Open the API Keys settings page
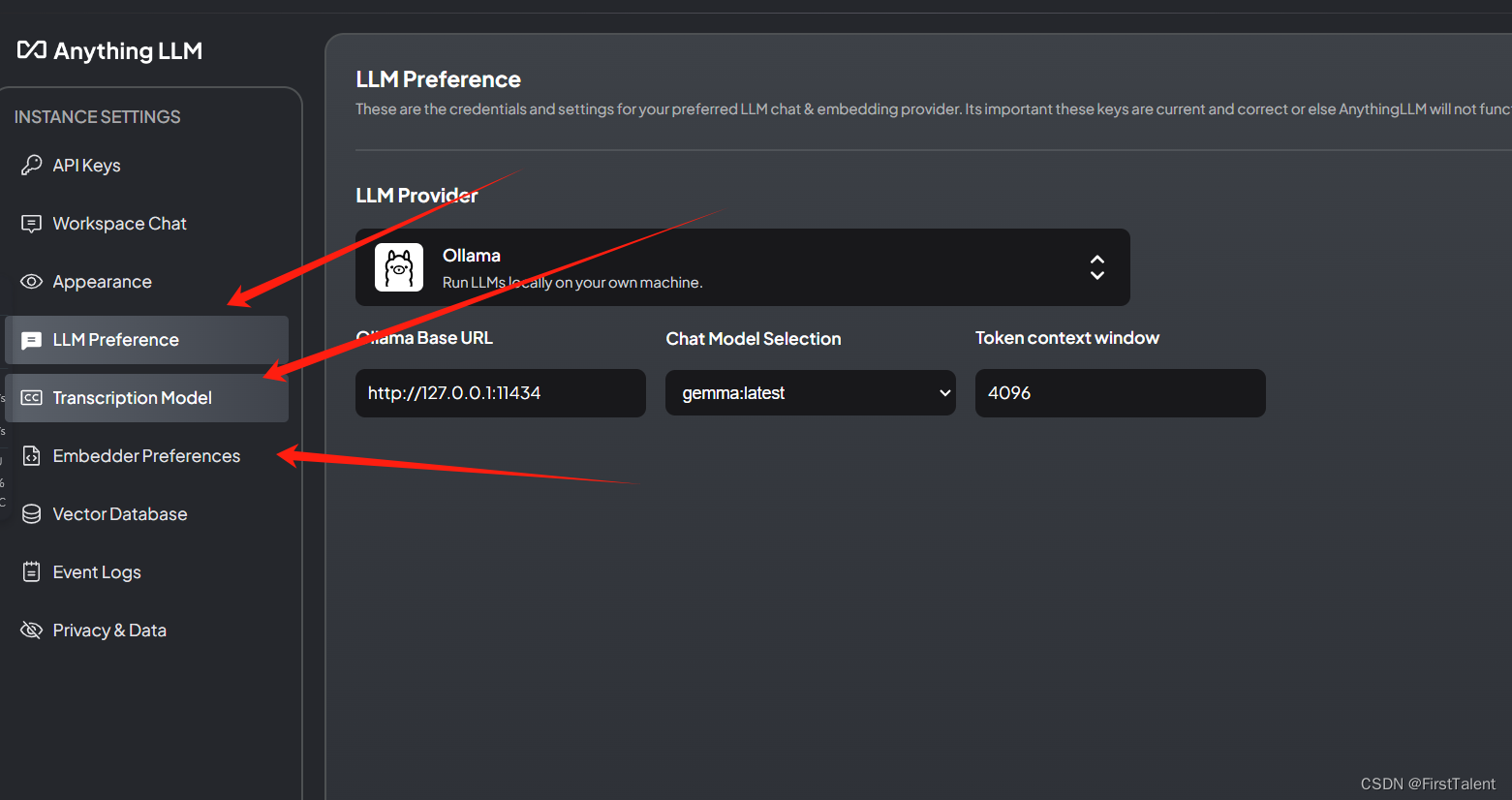 tap(147, 166)
